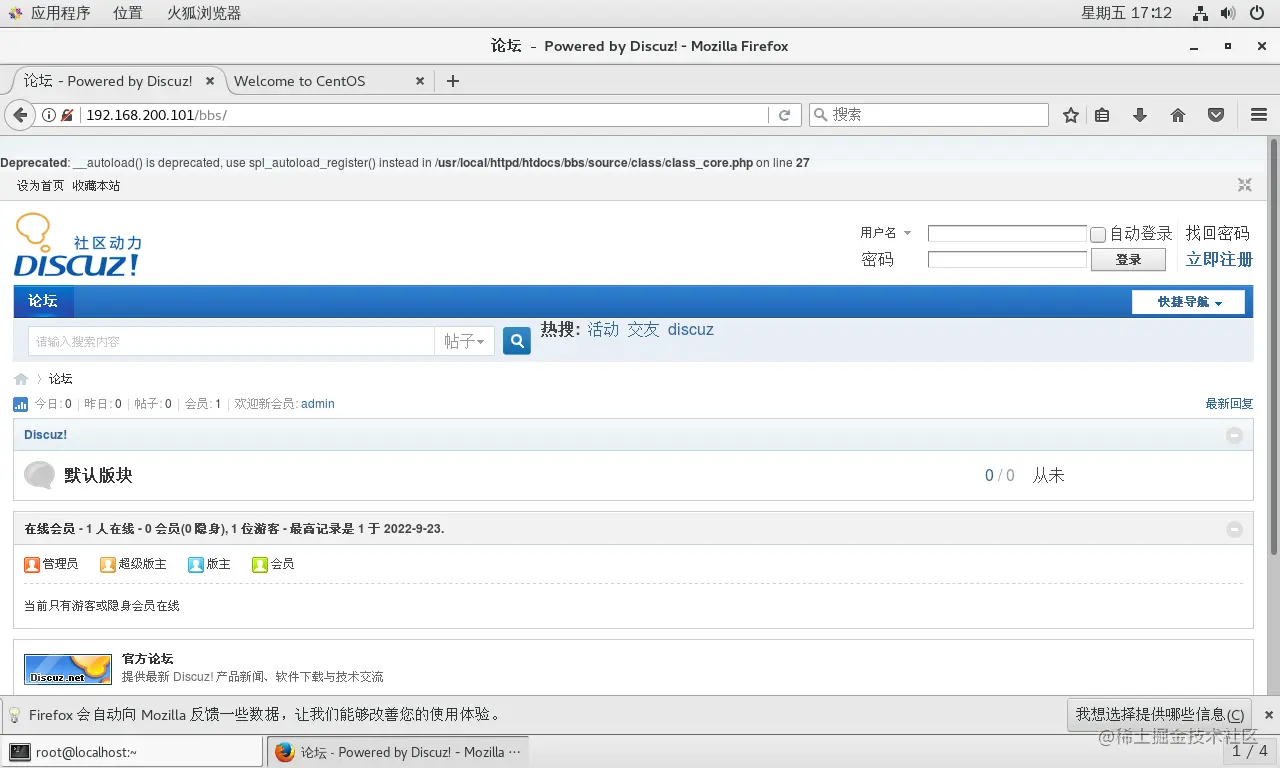Open the downloads arrow icon
Image resolution: width=1280 pixels, height=768 pixels.
(1140, 115)
